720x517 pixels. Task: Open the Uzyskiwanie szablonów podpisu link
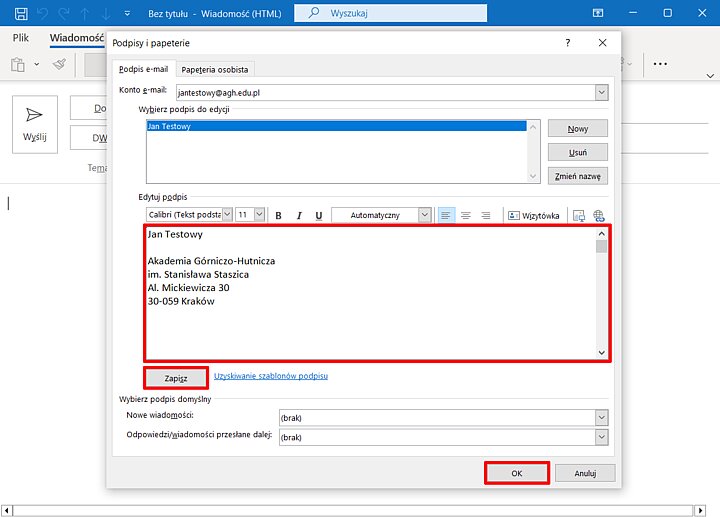(x=271, y=376)
